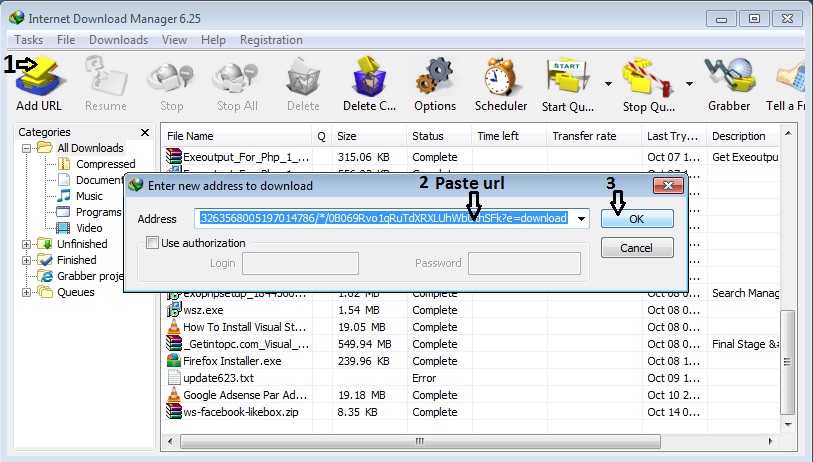Screen dimensions: 813x462
Task: Select the Documents category
Action: click(100, 180)
